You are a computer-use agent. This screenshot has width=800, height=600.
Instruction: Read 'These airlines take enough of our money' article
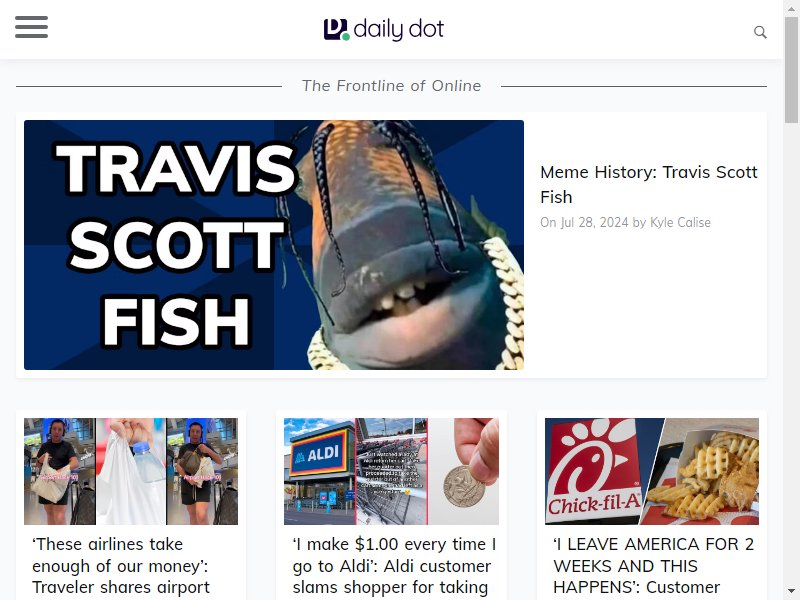121,566
